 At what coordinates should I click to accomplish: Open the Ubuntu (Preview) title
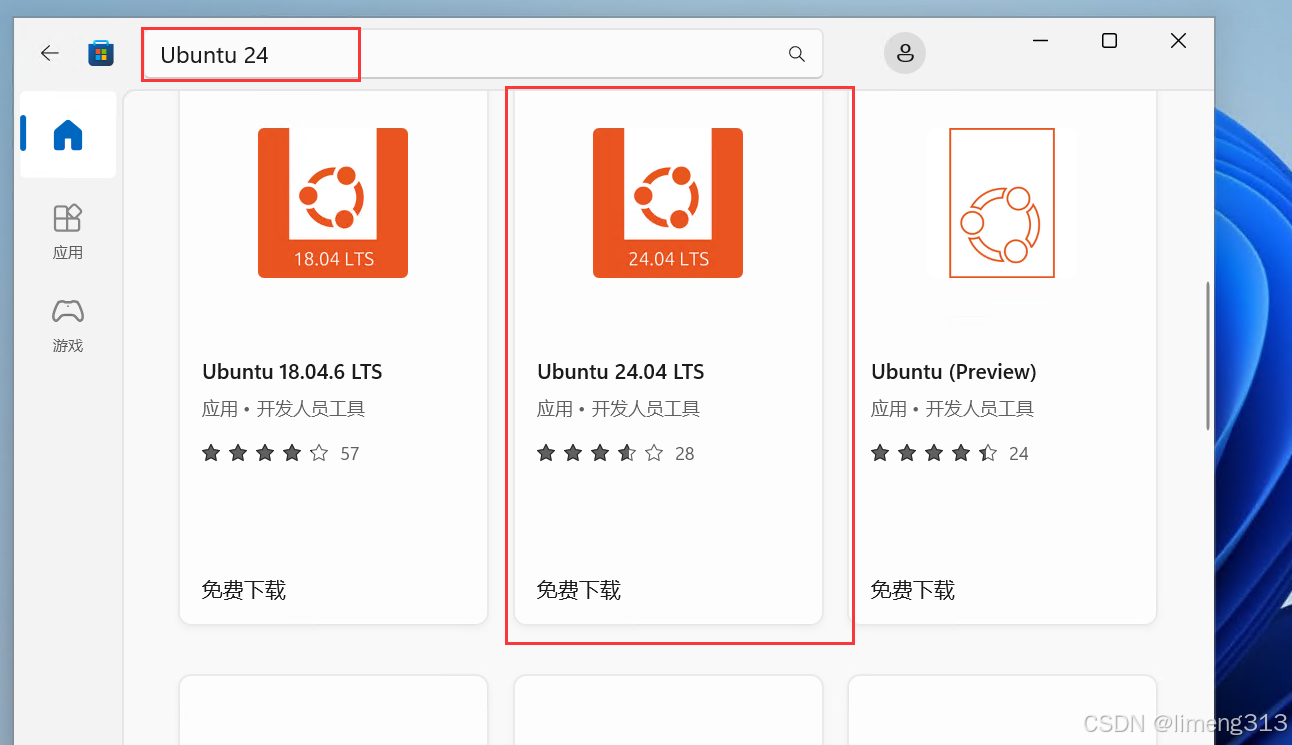tap(954, 372)
